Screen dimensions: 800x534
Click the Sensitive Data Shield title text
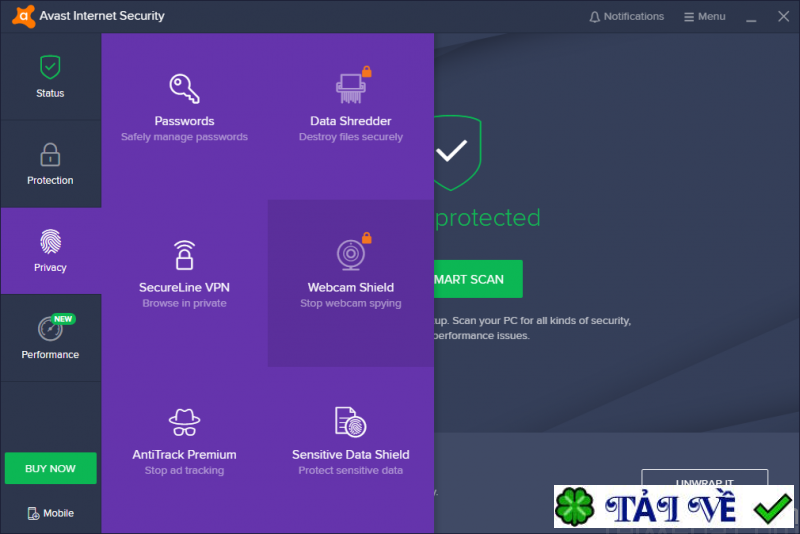click(351, 454)
